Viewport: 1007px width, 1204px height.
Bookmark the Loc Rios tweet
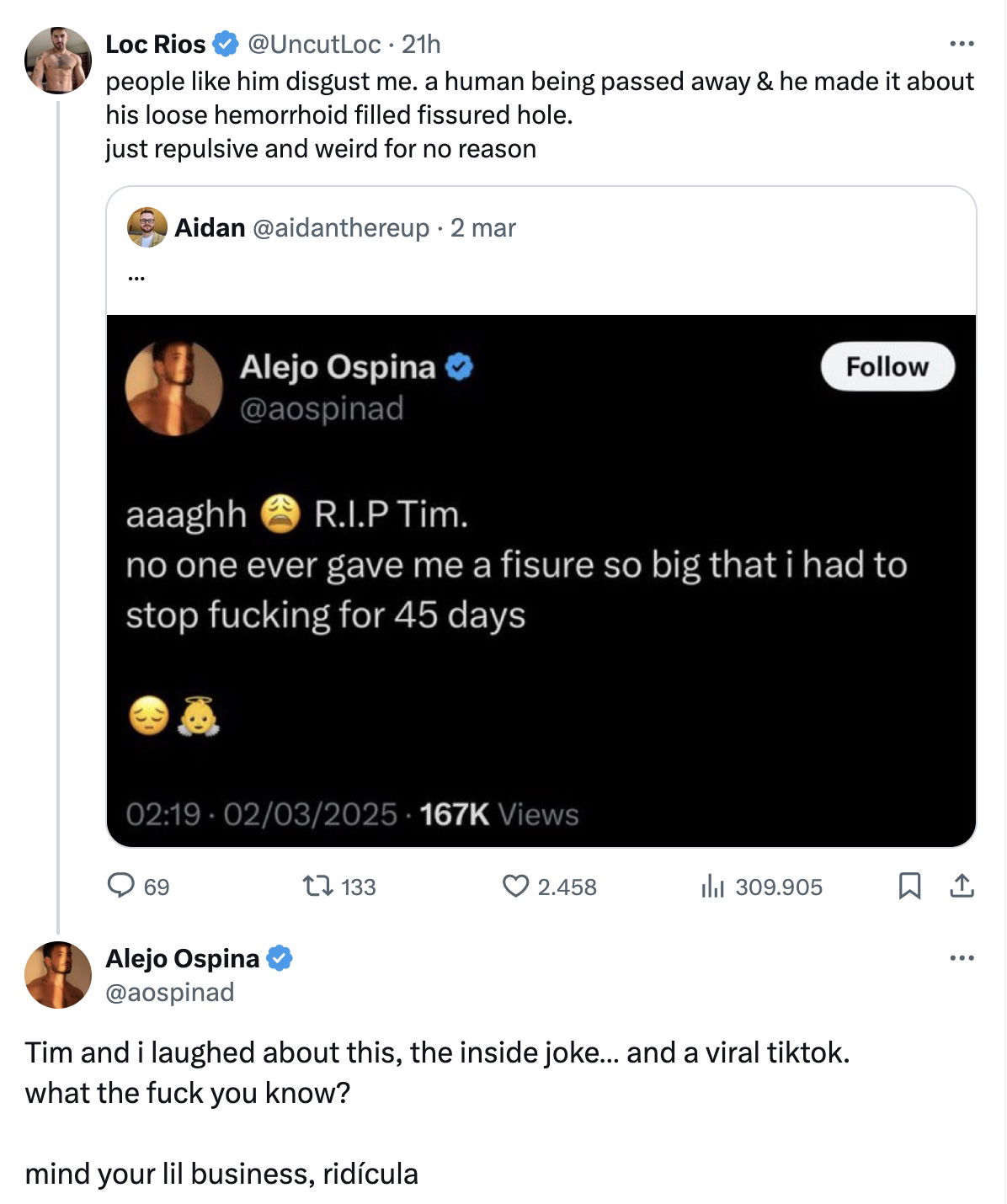[x=909, y=886]
